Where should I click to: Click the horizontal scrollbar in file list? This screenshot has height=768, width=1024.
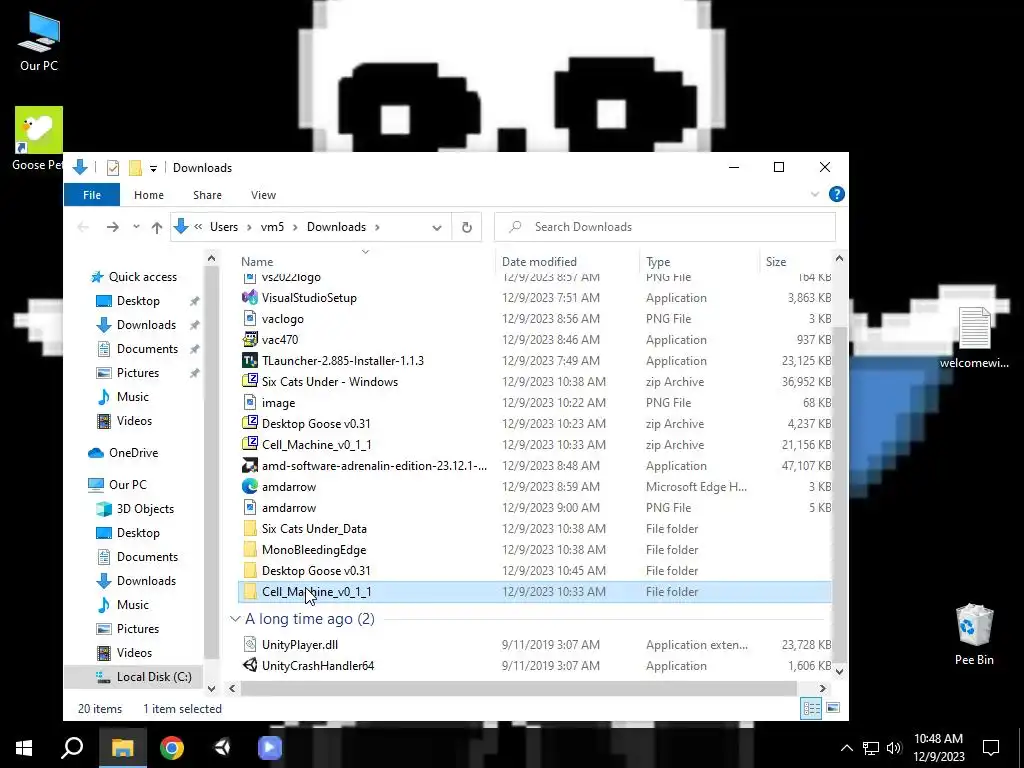(519, 688)
